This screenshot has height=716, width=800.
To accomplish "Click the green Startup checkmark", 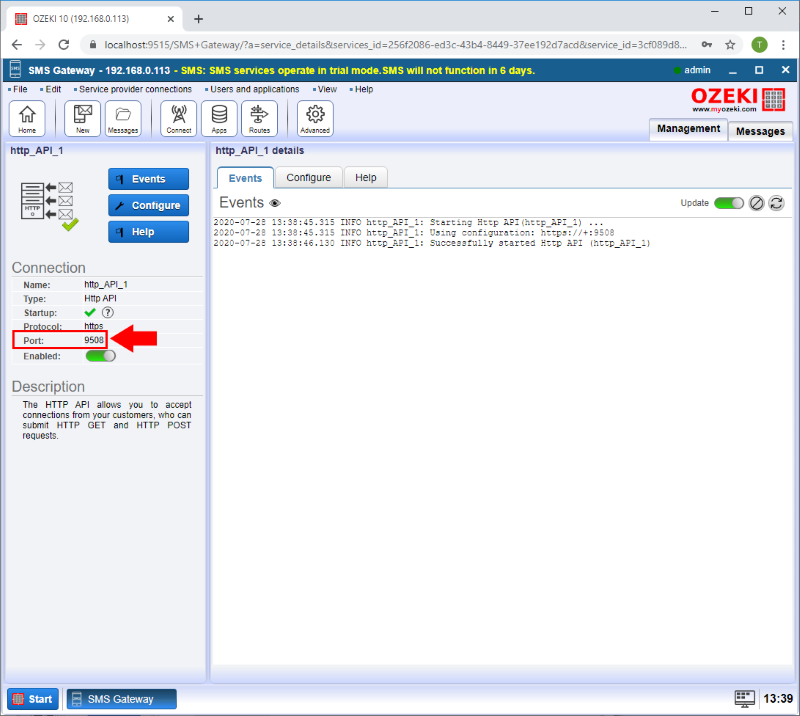I will [90, 312].
